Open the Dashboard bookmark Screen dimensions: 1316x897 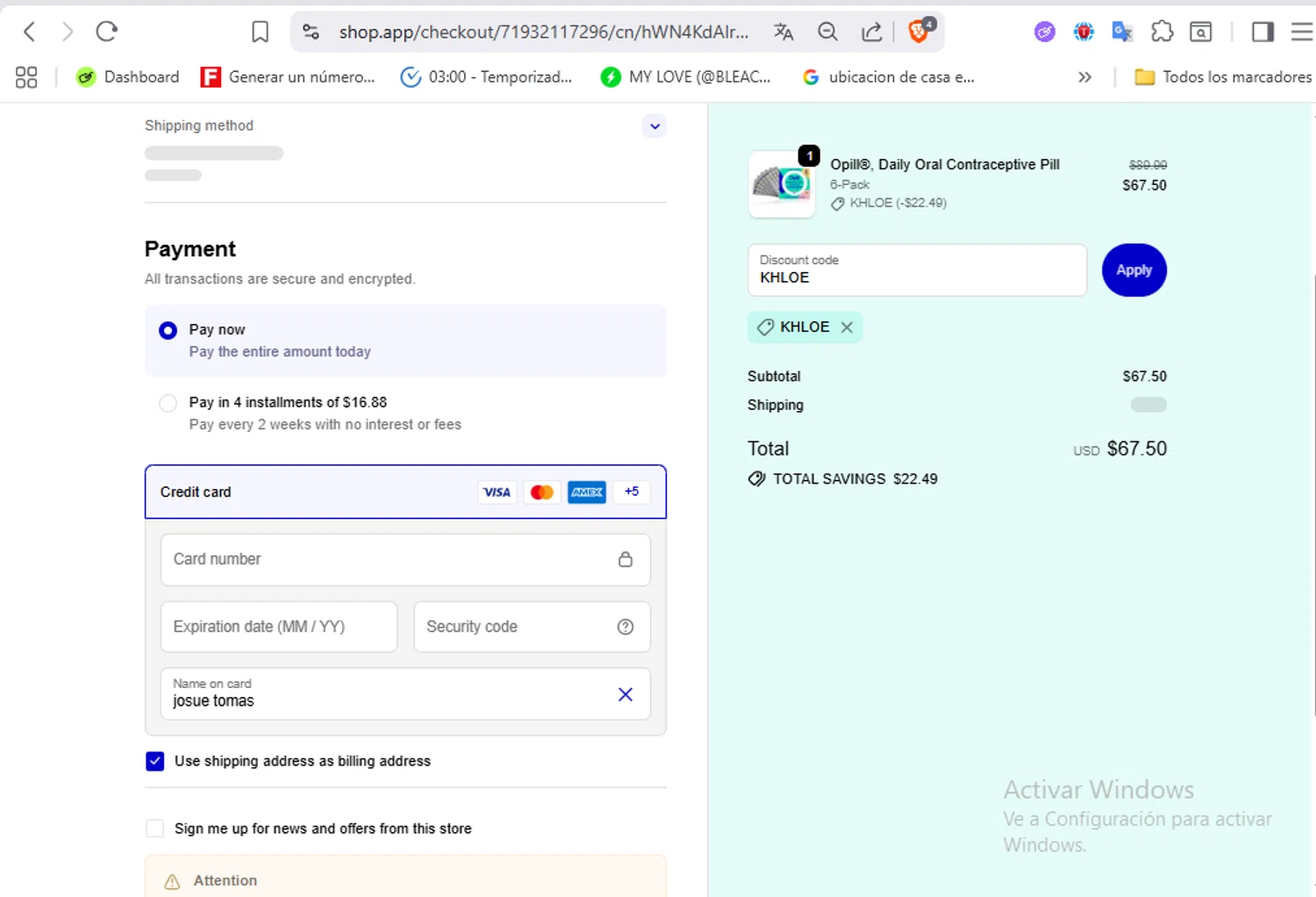click(127, 77)
